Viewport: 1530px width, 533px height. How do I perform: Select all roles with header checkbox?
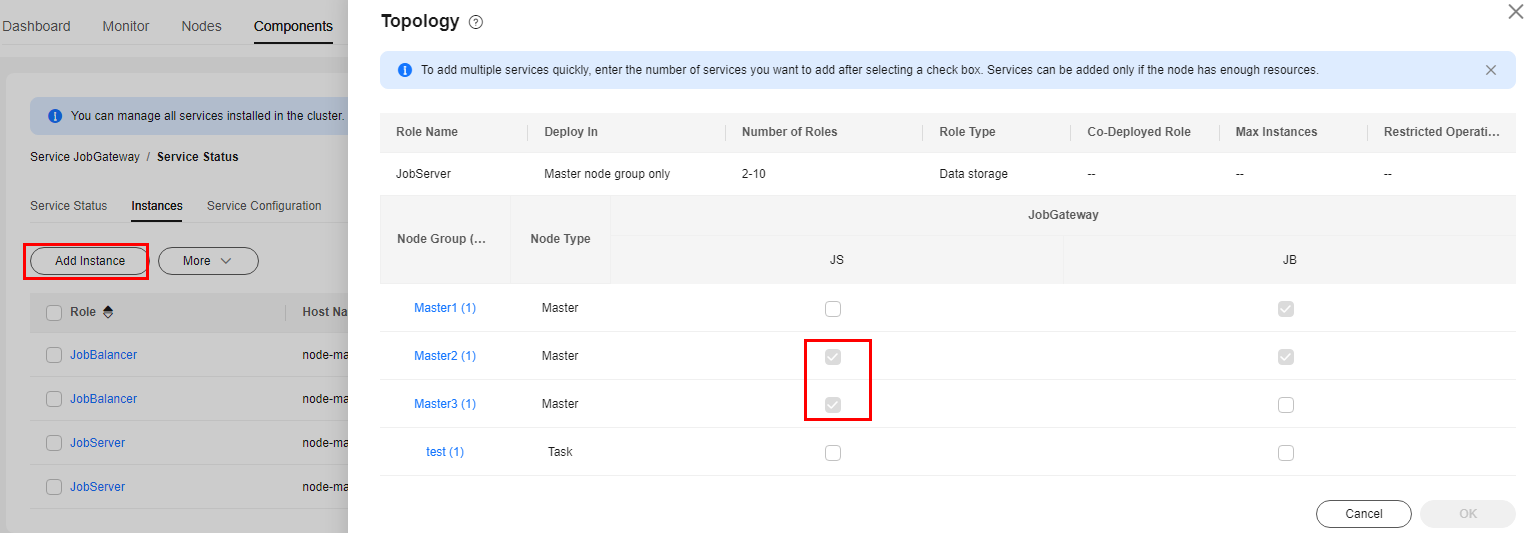point(54,312)
